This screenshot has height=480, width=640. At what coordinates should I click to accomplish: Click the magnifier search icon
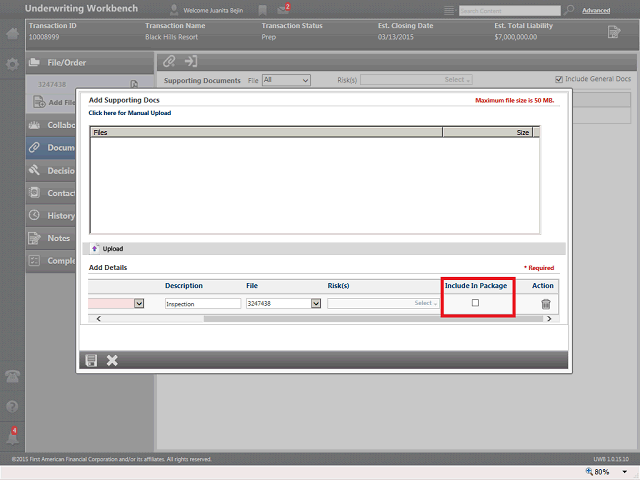568,10
